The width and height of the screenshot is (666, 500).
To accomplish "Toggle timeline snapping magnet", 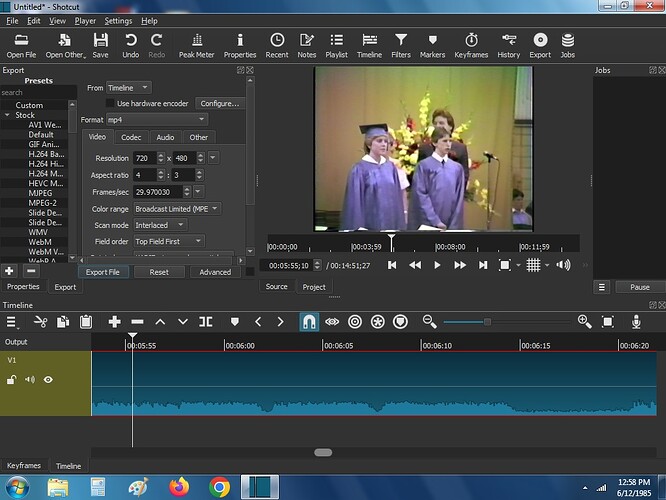I will 309,322.
